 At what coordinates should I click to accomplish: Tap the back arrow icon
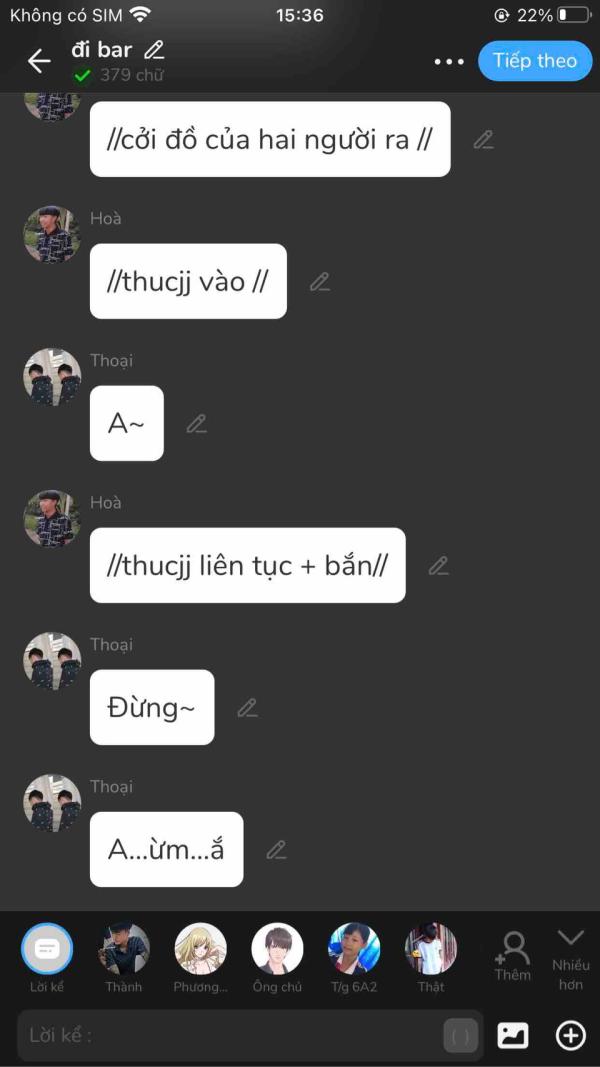coord(39,61)
